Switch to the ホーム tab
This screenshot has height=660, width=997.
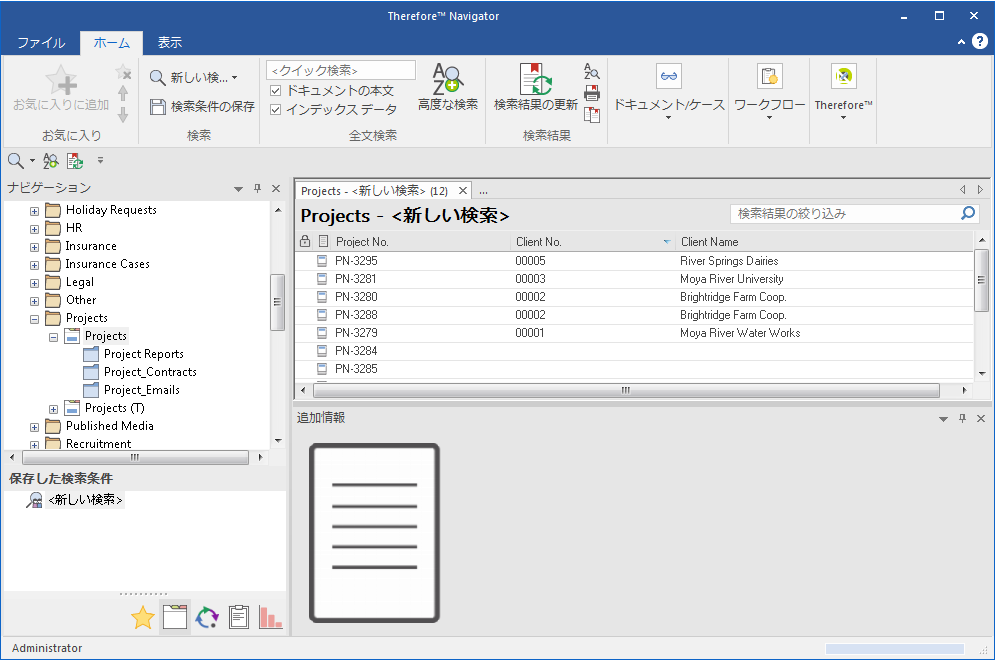(x=111, y=43)
